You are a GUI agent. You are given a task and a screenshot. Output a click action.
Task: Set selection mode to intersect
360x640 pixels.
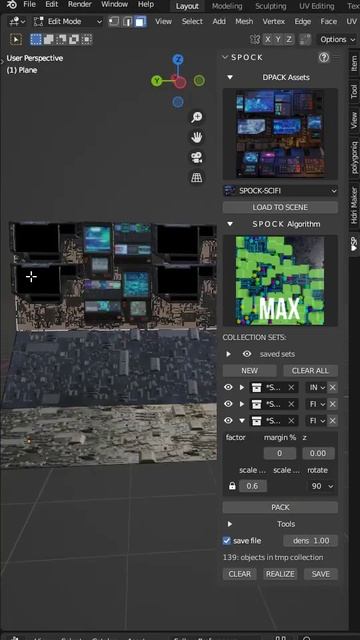87,40
